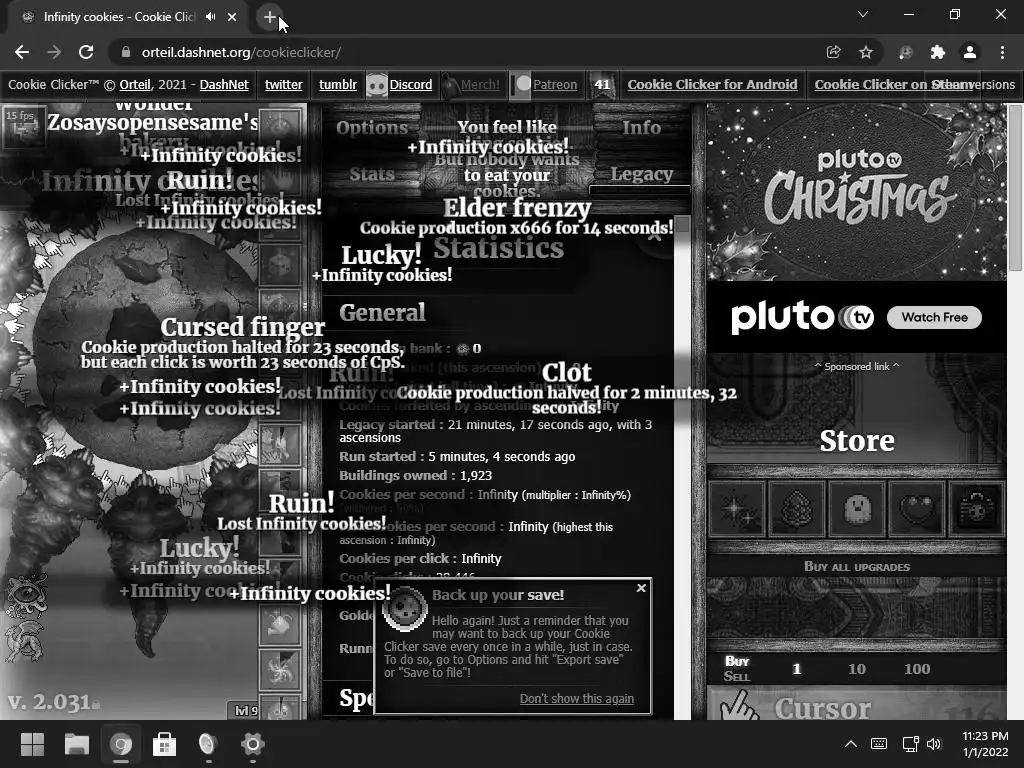
Task: Buy all upgrades in the store
Action: click(x=856, y=567)
